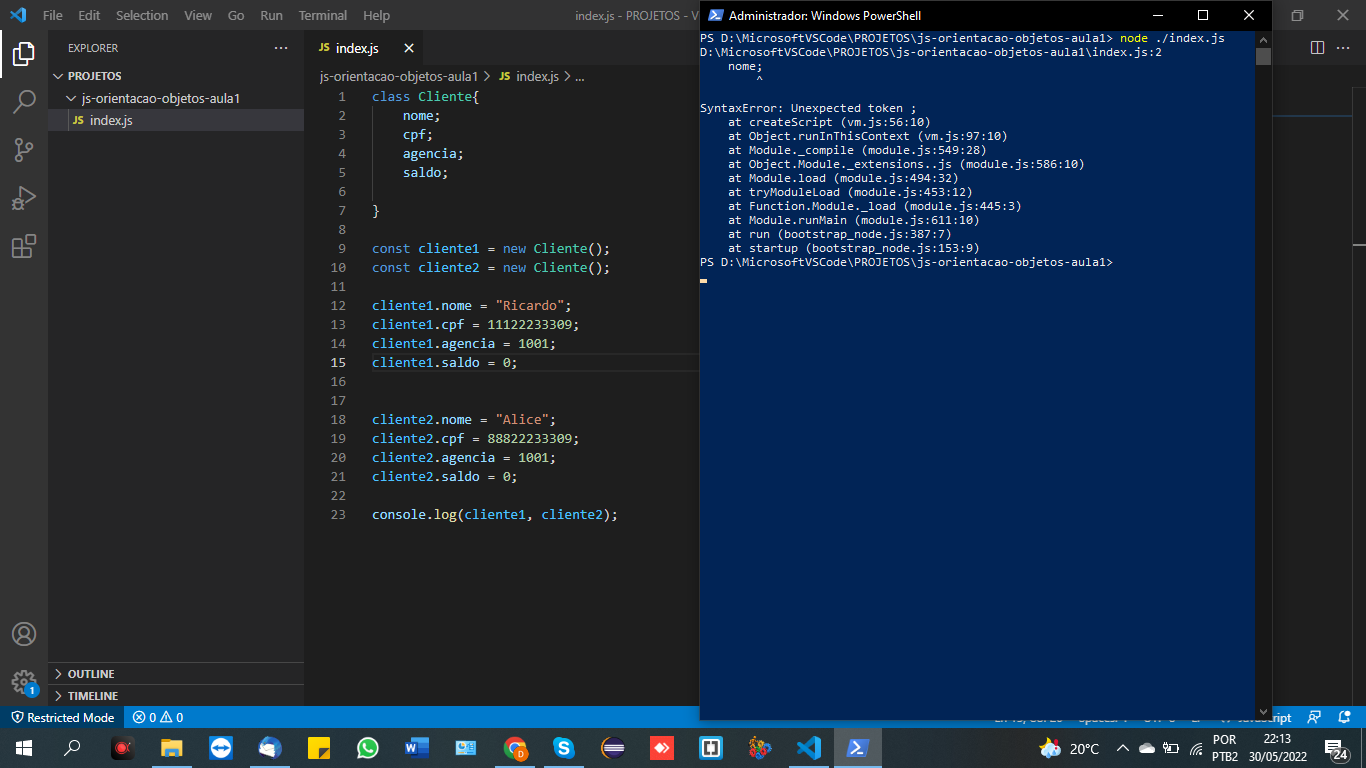Open the Accounts menu icon
Viewport: 1366px width, 768px height.
(24, 634)
